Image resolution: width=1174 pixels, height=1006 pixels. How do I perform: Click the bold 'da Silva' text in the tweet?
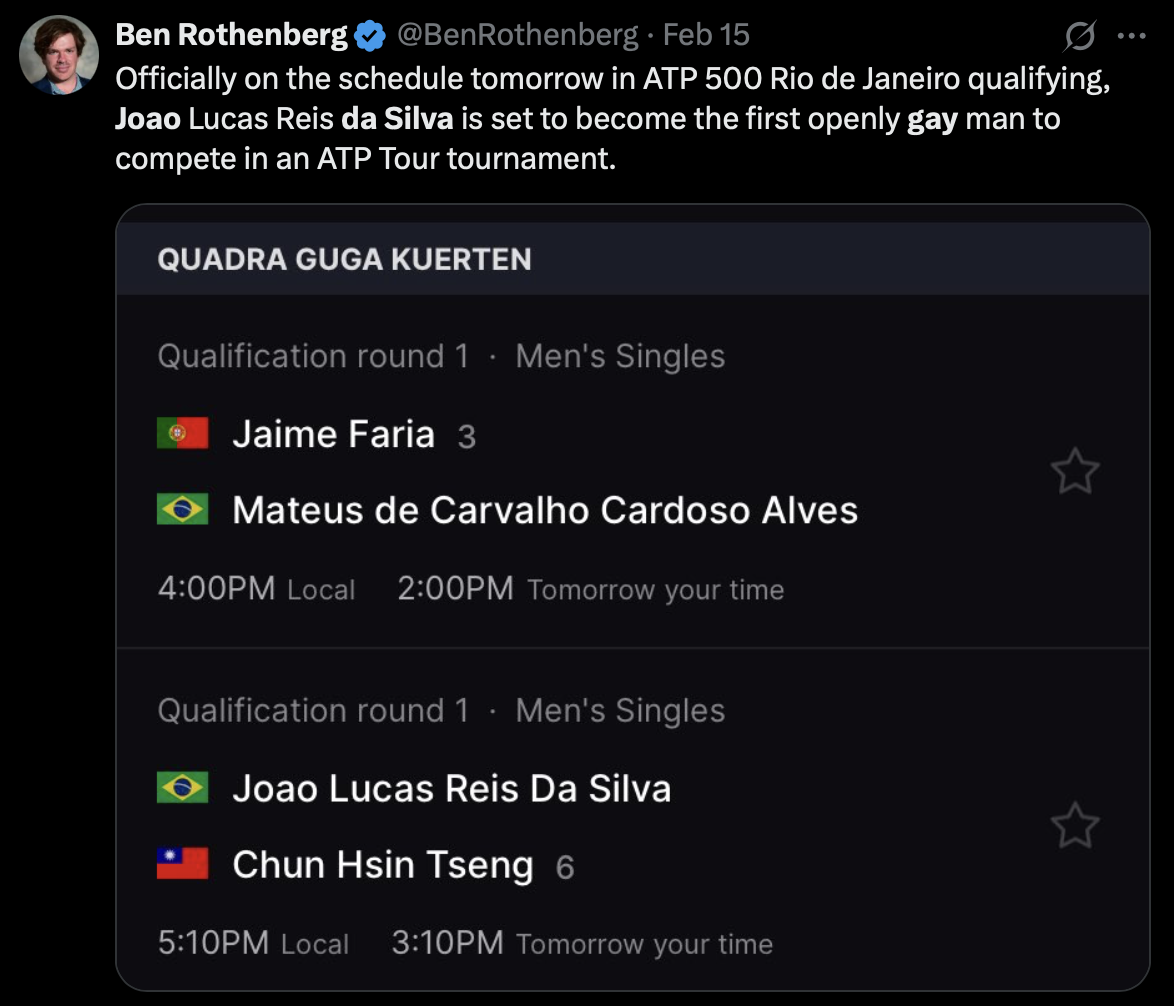click(x=398, y=119)
